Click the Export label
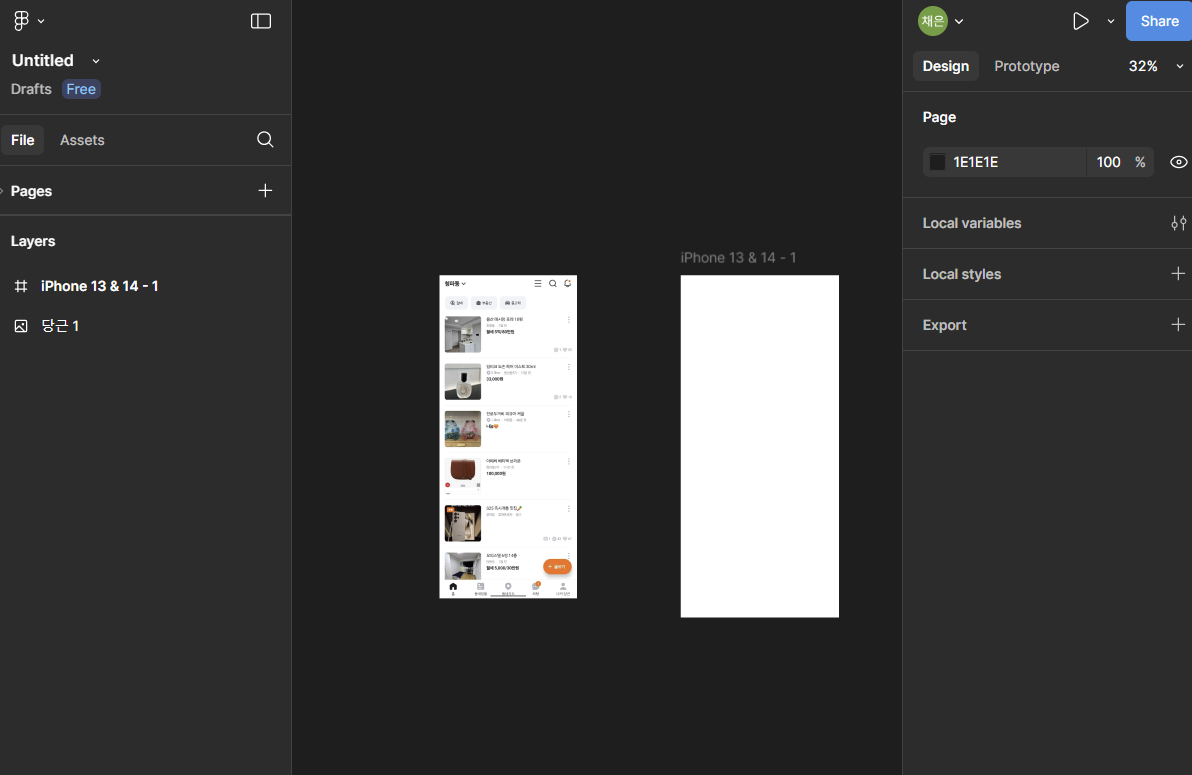1192x775 pixels. 944,325
